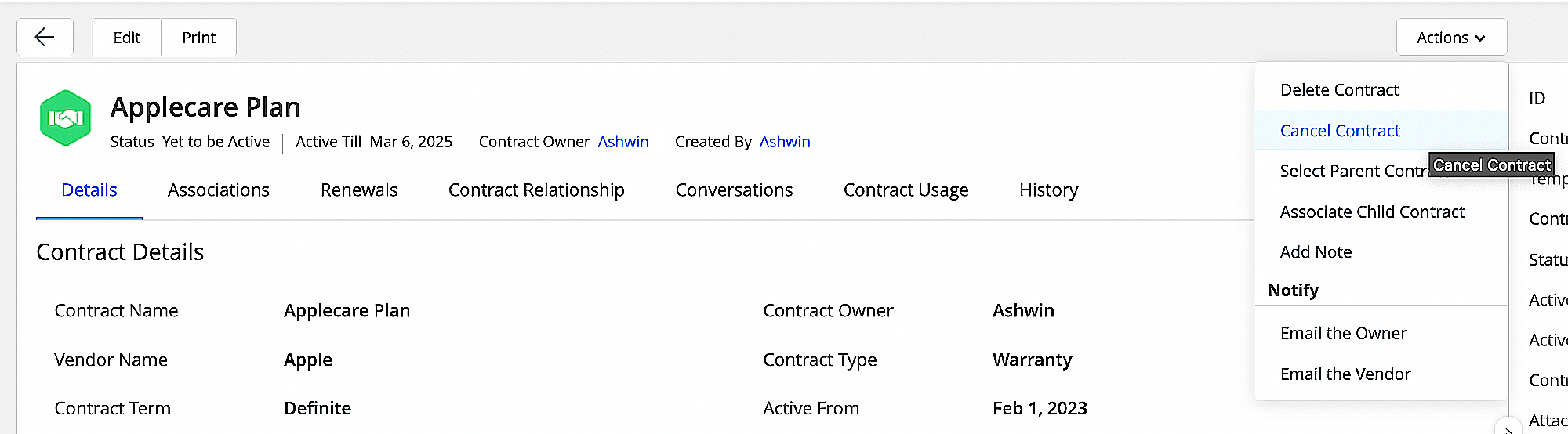The height and width of the screenshot is (434, 1568).
Task: Show the History tab
Action: [1048, 190]
